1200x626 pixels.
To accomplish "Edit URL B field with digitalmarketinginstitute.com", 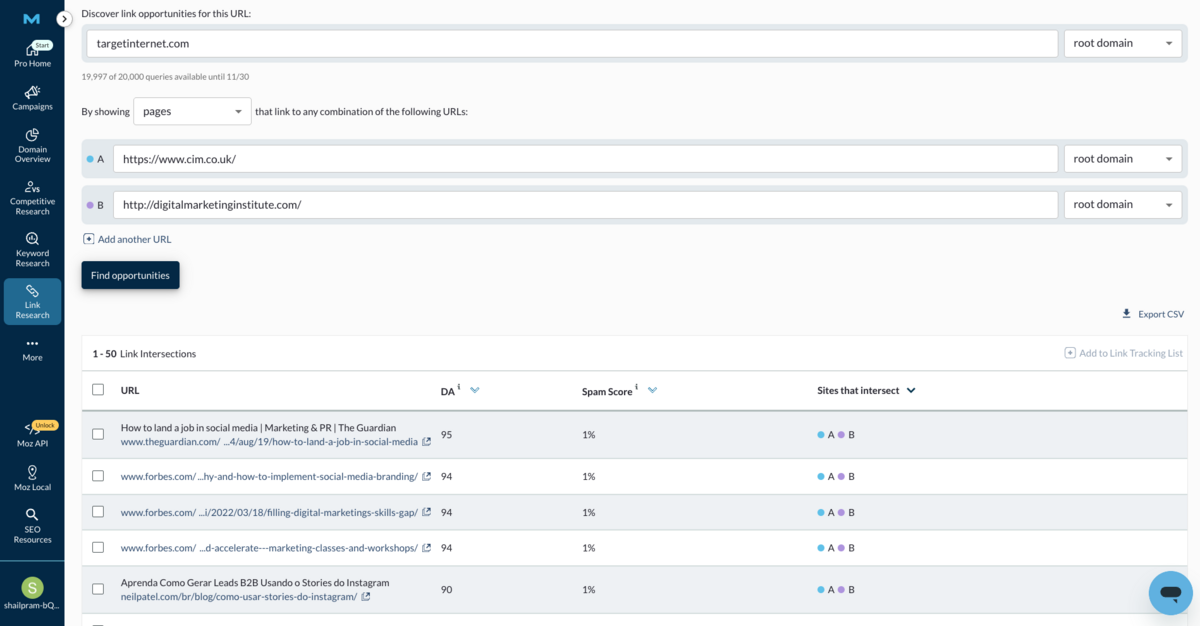I will (x=585, y=205).
